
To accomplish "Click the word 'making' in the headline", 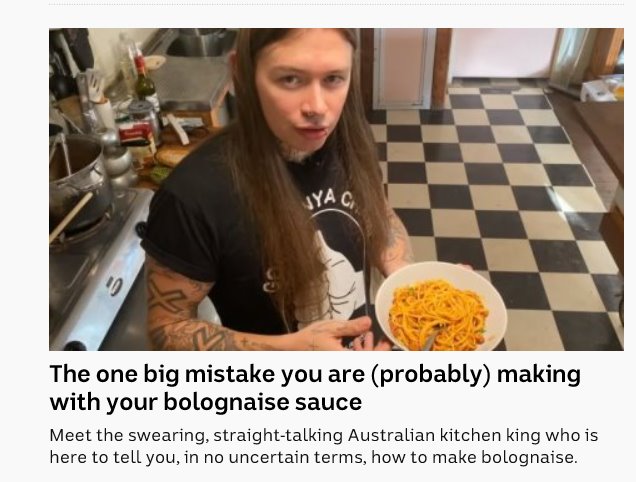I will click(539, 374).
